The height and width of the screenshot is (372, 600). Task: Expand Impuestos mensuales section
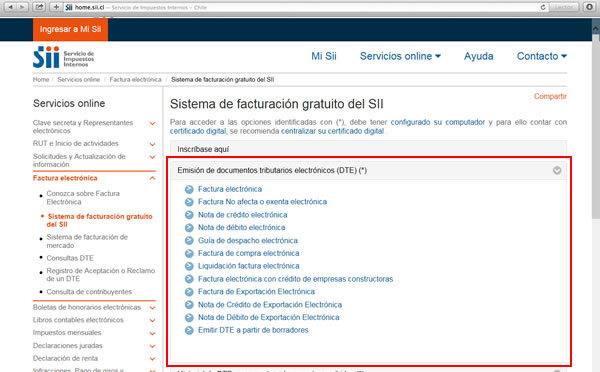[152, 333]
